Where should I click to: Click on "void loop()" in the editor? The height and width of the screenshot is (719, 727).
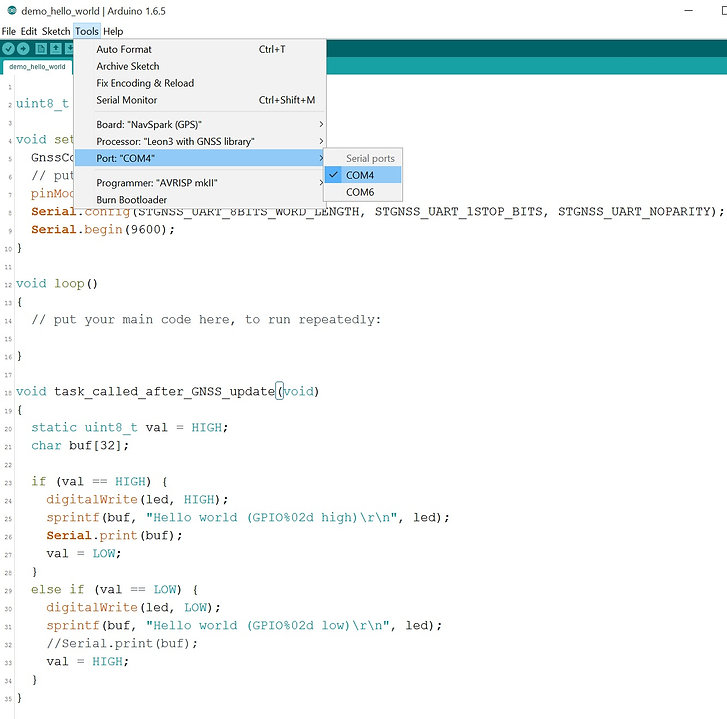(x=57, y=283)
